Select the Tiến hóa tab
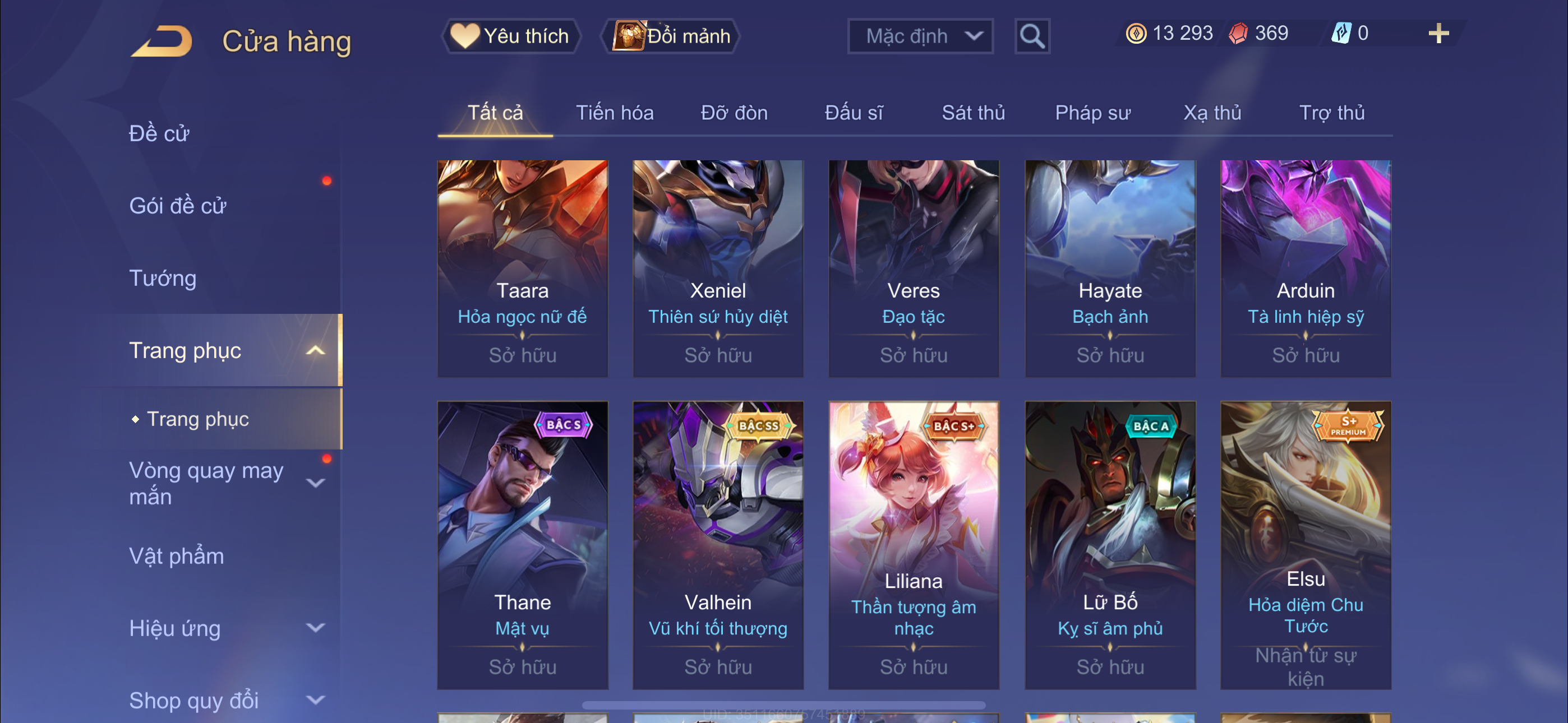The height and width of the screenshot is (723, 1568). [x=615, y=113]
